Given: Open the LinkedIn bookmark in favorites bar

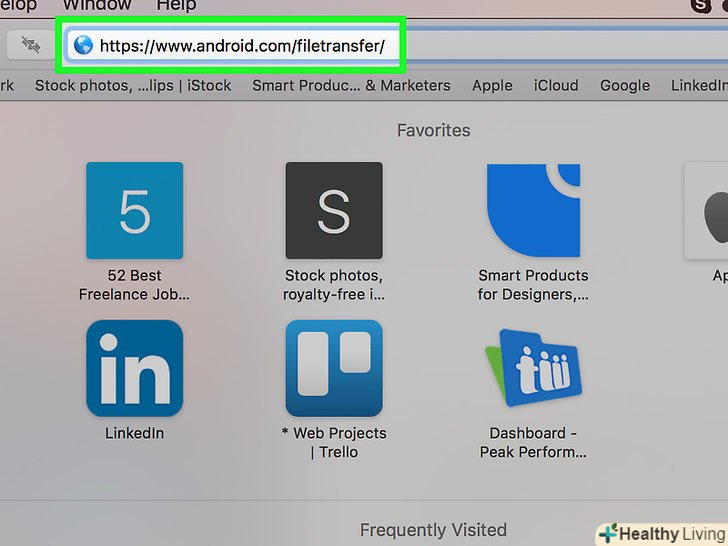Looking at the screenshot, I should 699,85.
